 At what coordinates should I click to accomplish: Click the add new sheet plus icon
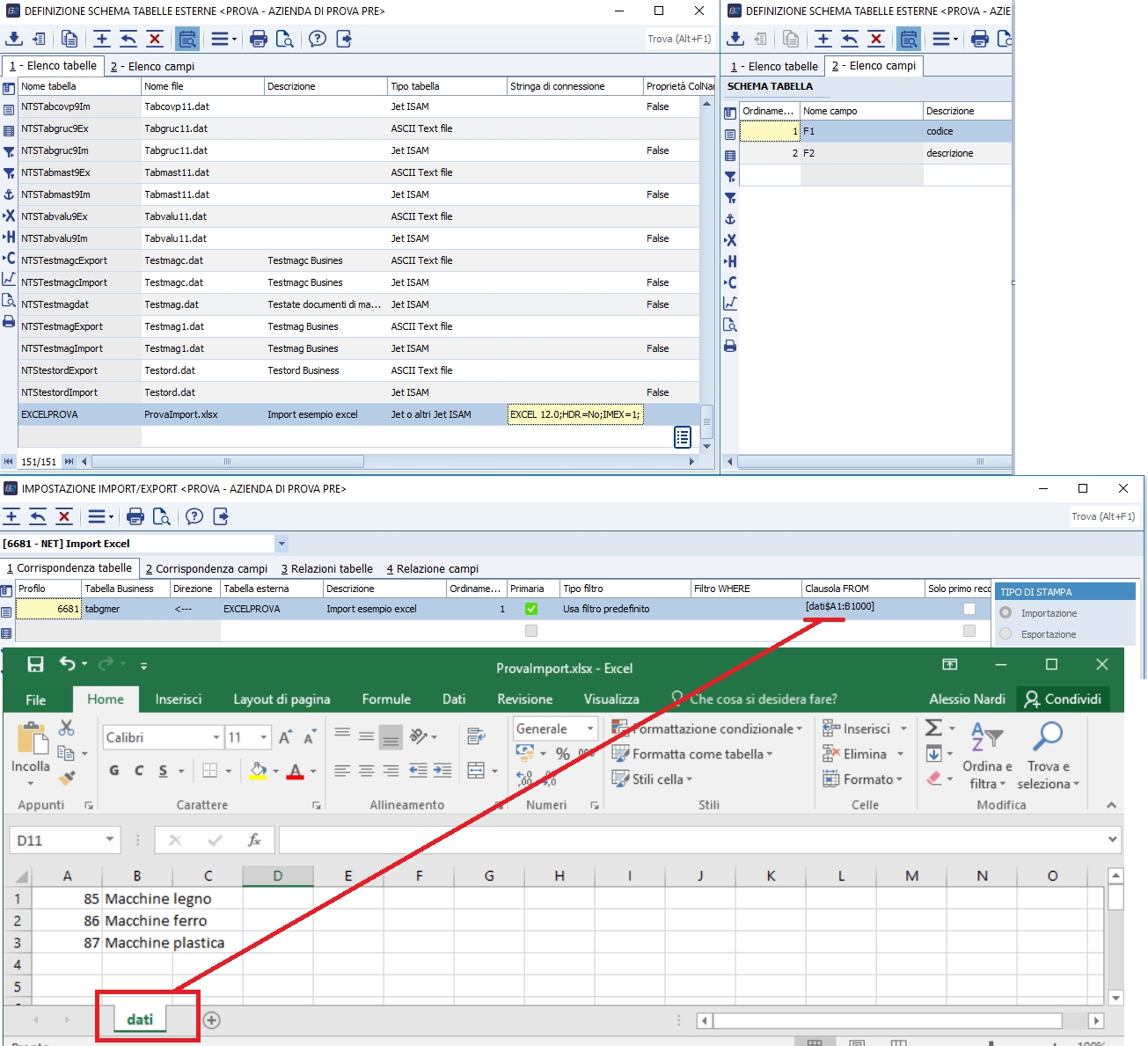(211, 1020)
